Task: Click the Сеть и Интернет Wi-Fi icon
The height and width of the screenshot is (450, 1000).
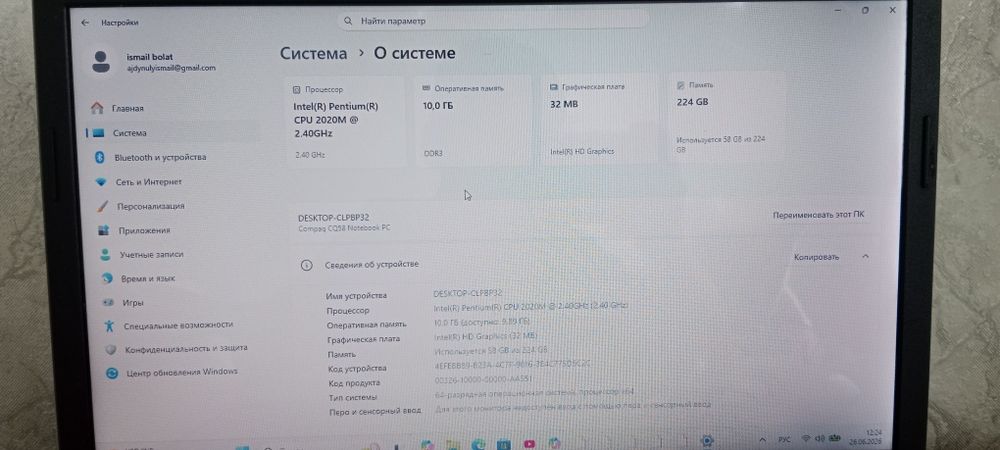Action: click(100, 182)
